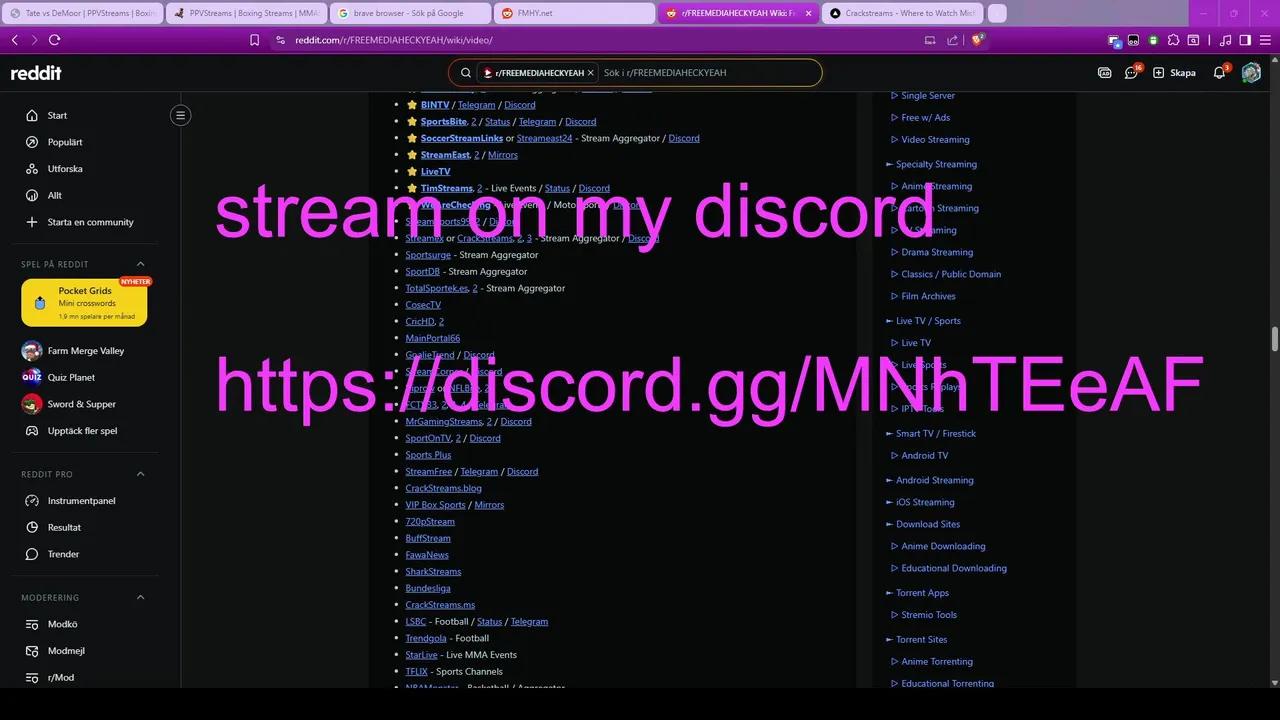The image size is (1280, 720).
Task: Click the reddit logo to go home
Action: pos(35,72)
